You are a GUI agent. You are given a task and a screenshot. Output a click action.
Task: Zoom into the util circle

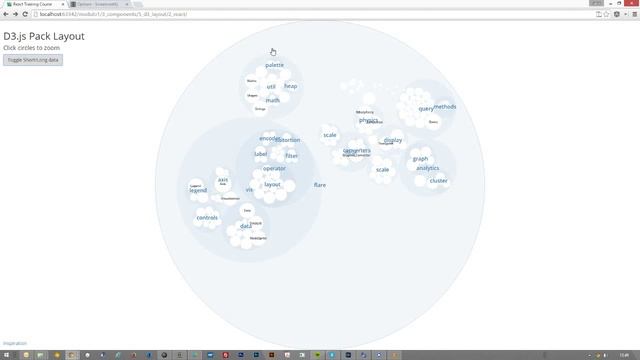pyautogui.click(x=271, y=87)
